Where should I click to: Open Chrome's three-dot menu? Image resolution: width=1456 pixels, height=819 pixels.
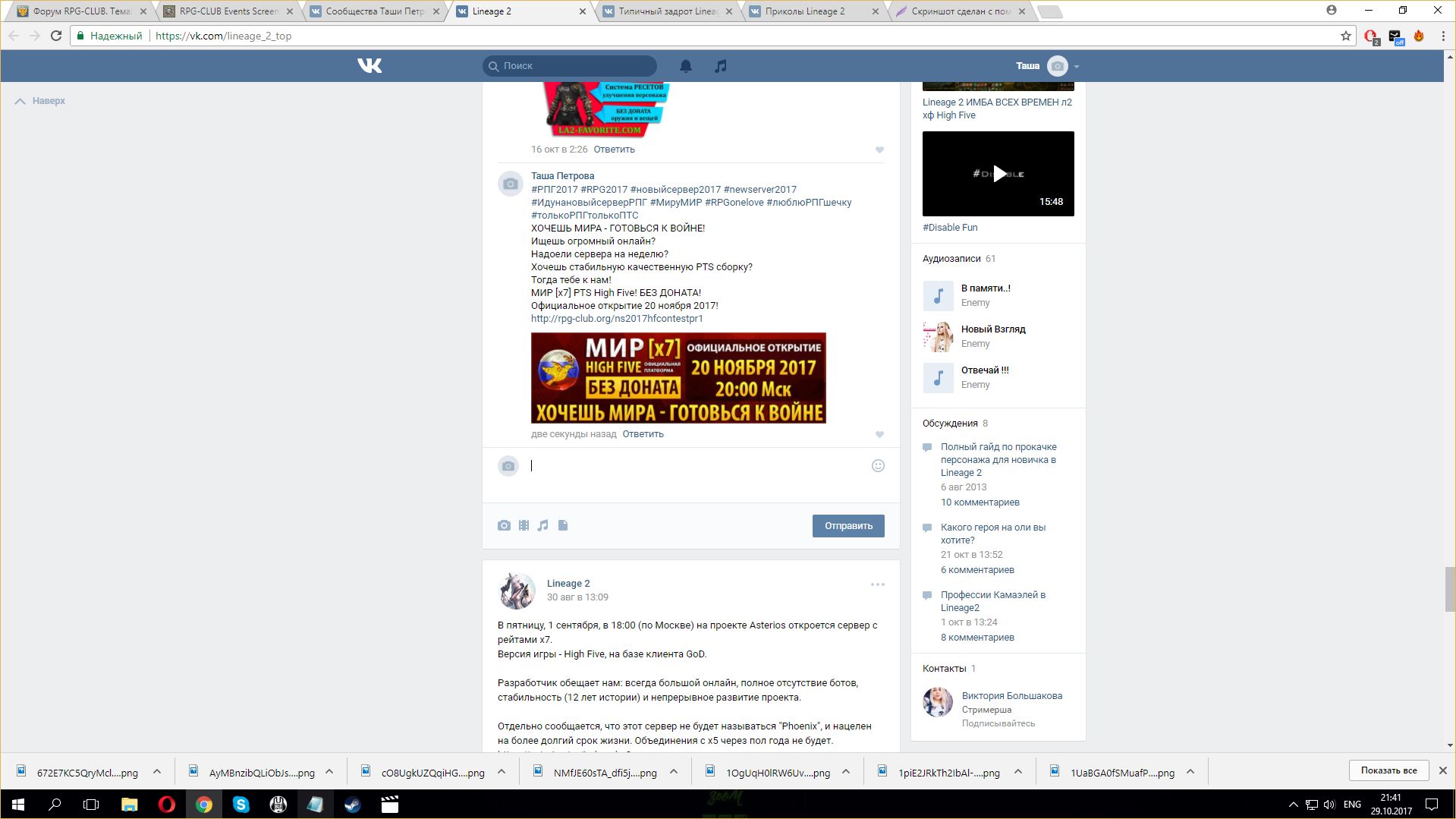click(1443, 36)
